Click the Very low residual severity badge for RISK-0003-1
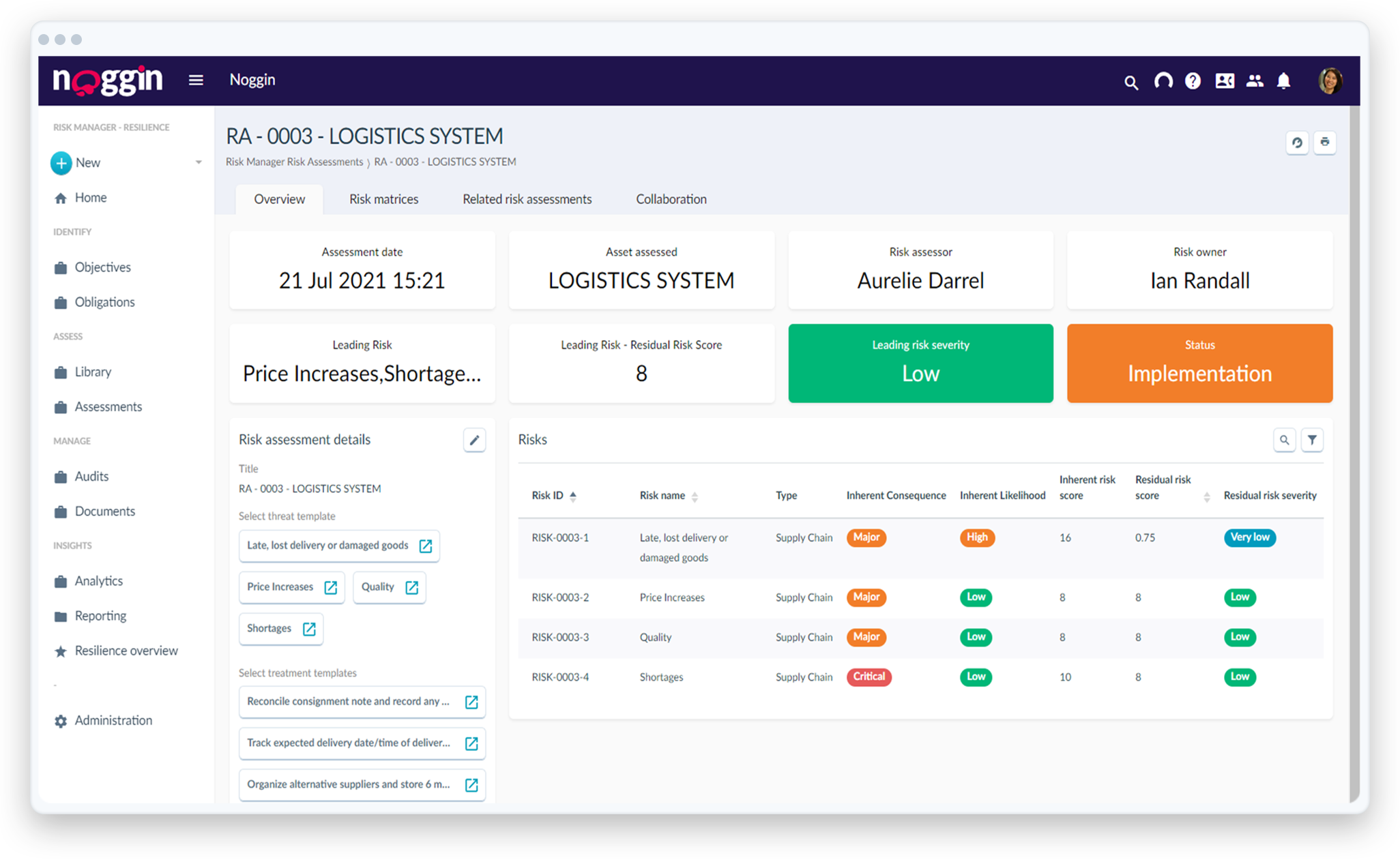Viewport: 1400px width, 862px height. (x=1249, y=537)
